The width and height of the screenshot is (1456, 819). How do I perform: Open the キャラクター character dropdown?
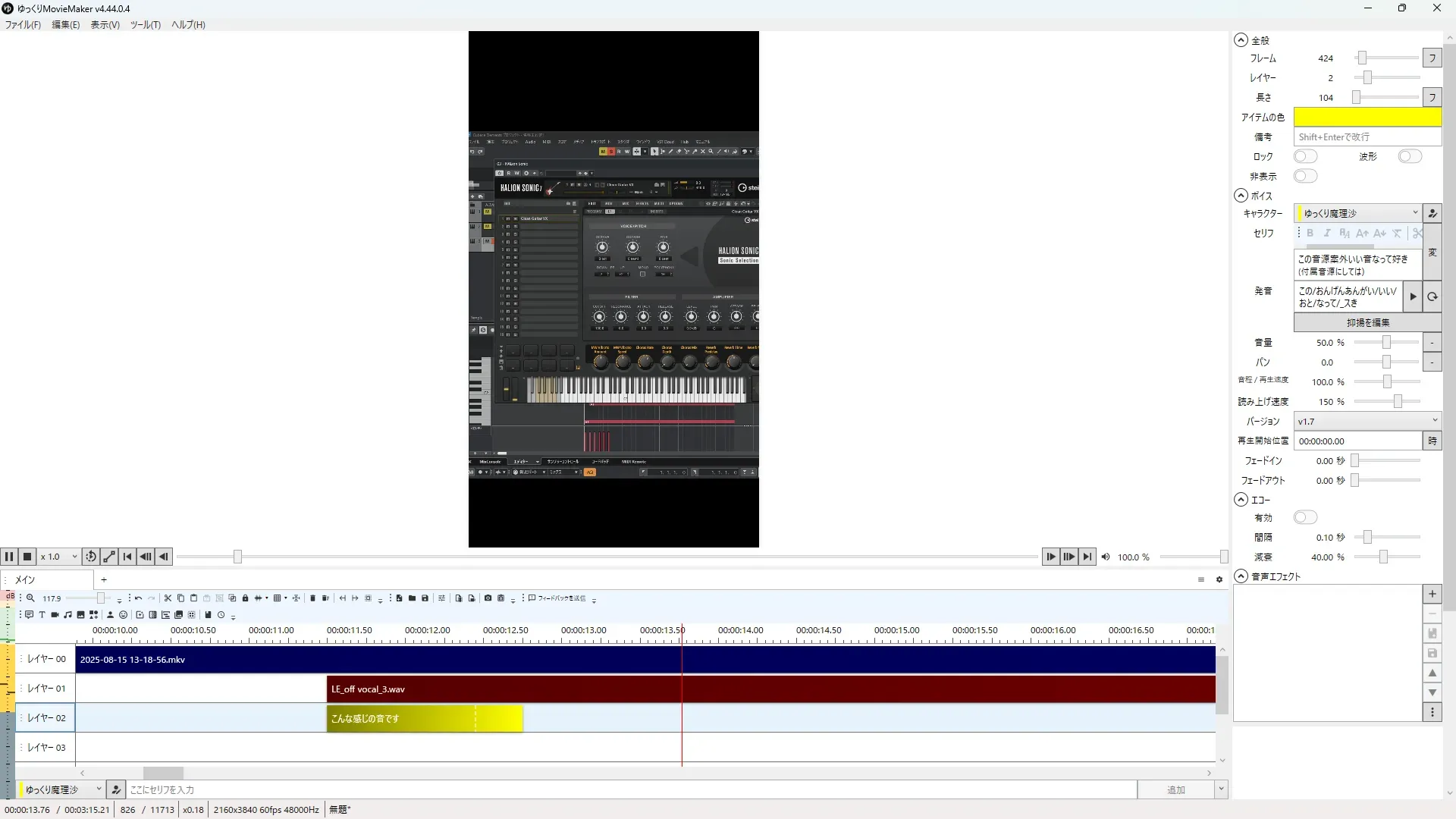[x=1357, y=213]
